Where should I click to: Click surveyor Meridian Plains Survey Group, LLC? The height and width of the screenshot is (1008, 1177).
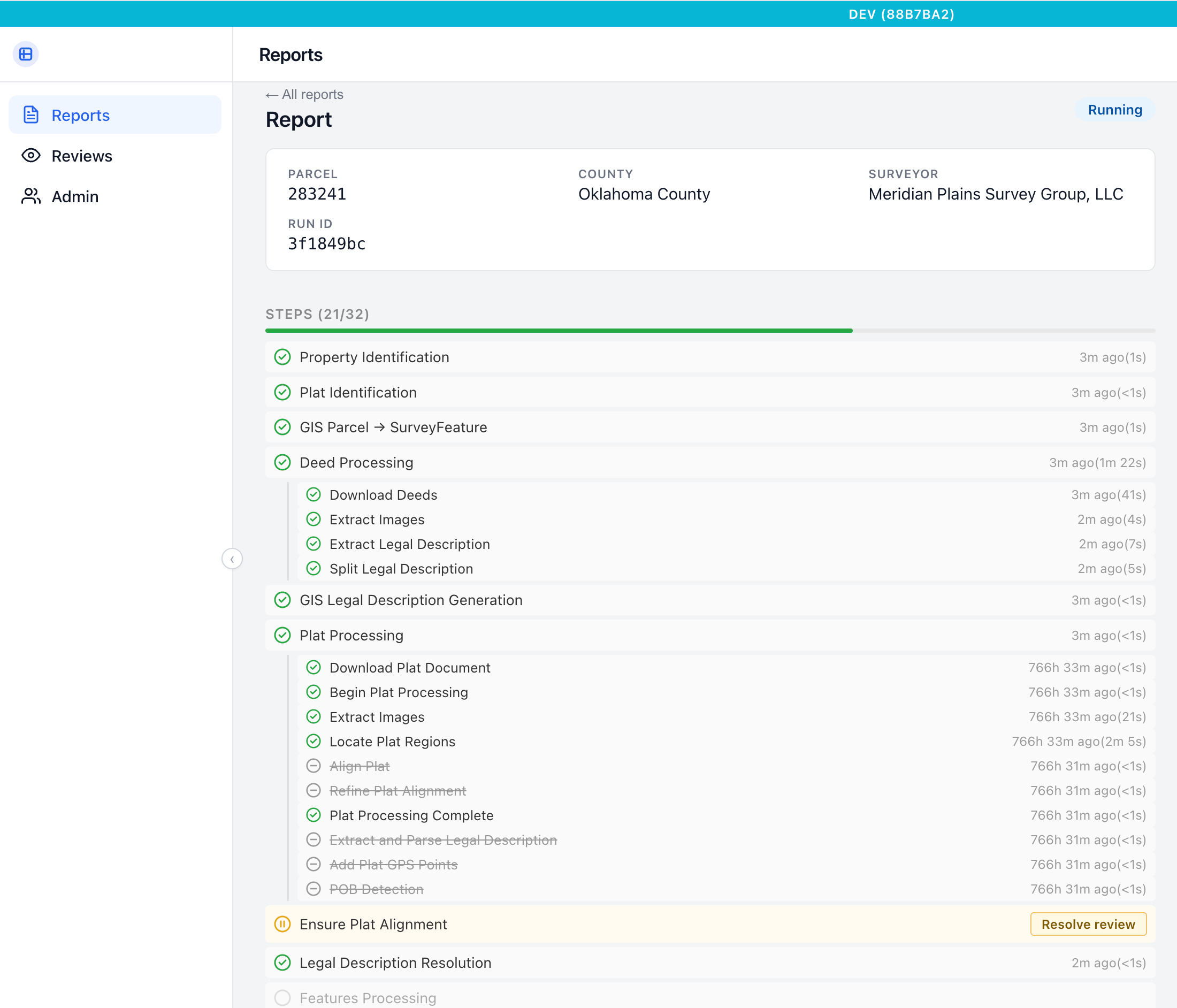[x=996, y=194]
